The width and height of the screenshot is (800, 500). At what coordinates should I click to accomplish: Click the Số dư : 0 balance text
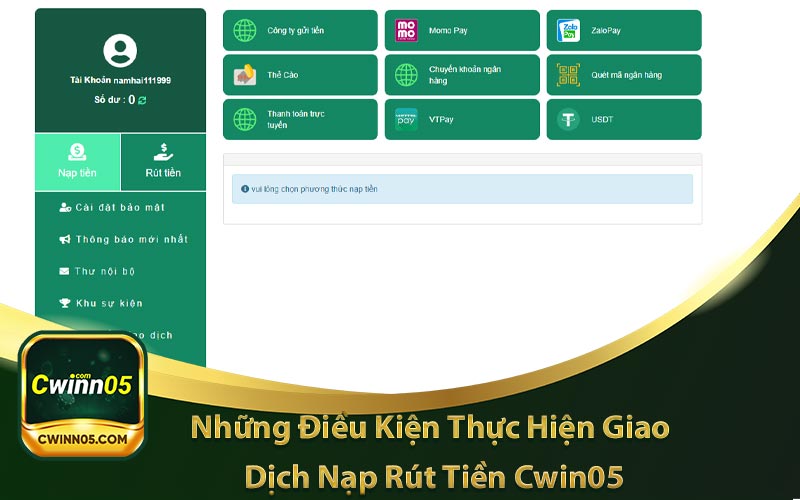[115, 100]
